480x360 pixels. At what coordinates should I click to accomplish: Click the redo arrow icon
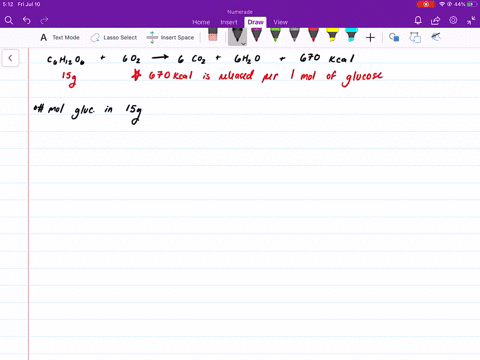44,21
